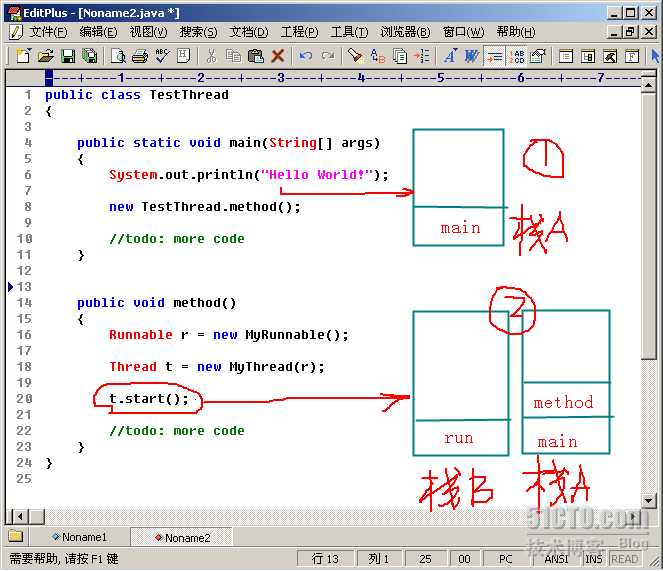Screen dimensions: 663x571
Task: Click the italic A Set Font icon
Action: pos(450,56)
